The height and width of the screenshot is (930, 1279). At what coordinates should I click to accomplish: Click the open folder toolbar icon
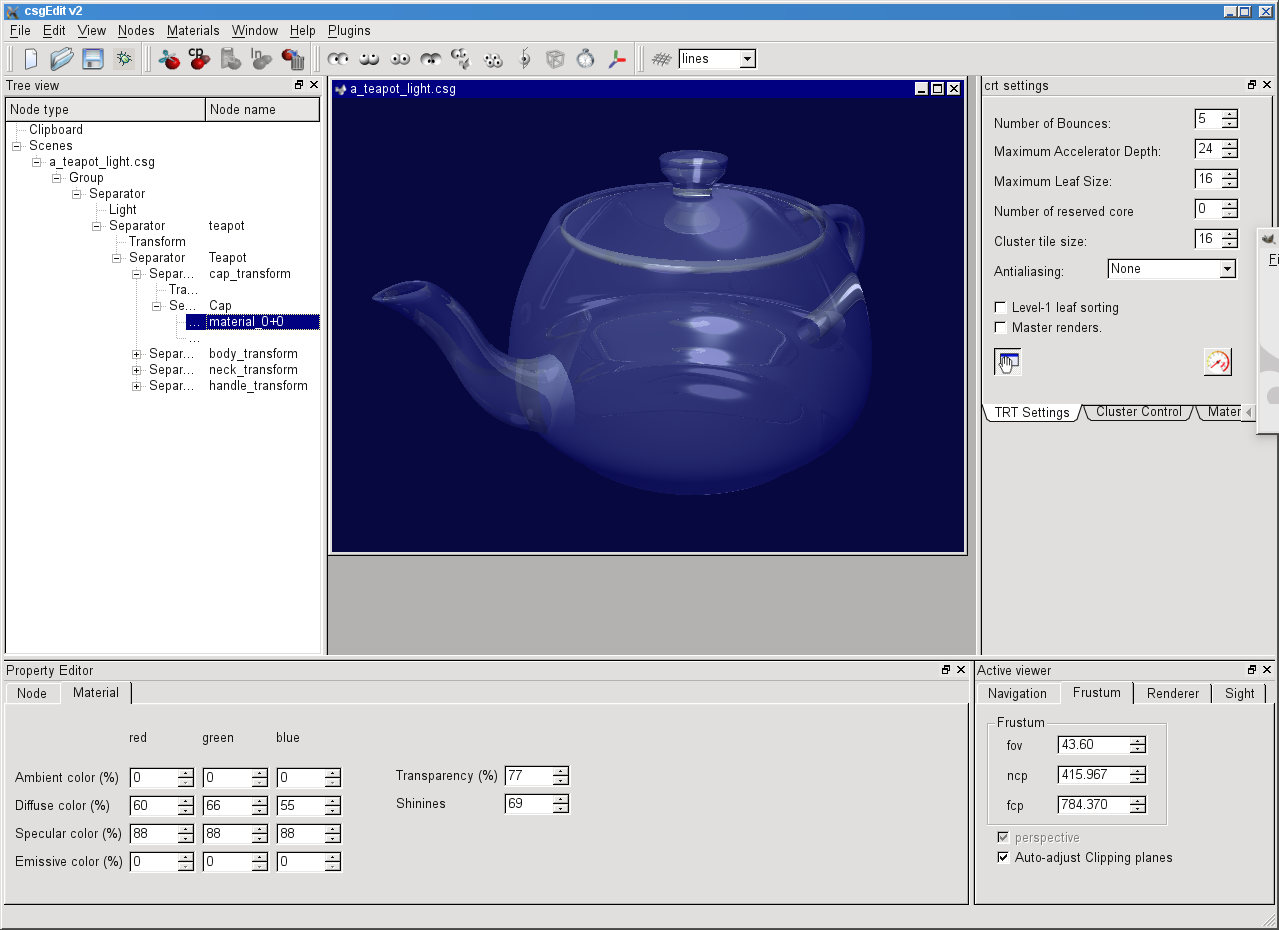[x=62, y=59]
